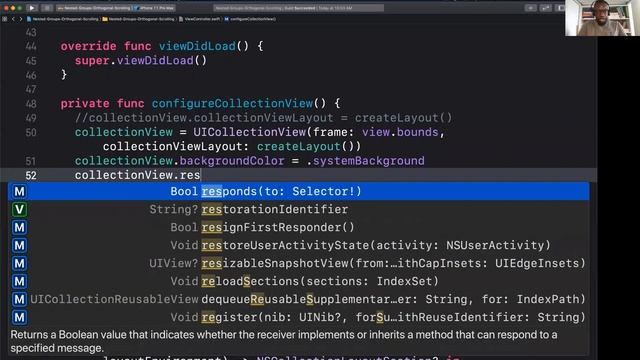This screenshot has width=640, height=360.
Task: Select the restorationIdentifier completion
Action: tap(299, 209)
